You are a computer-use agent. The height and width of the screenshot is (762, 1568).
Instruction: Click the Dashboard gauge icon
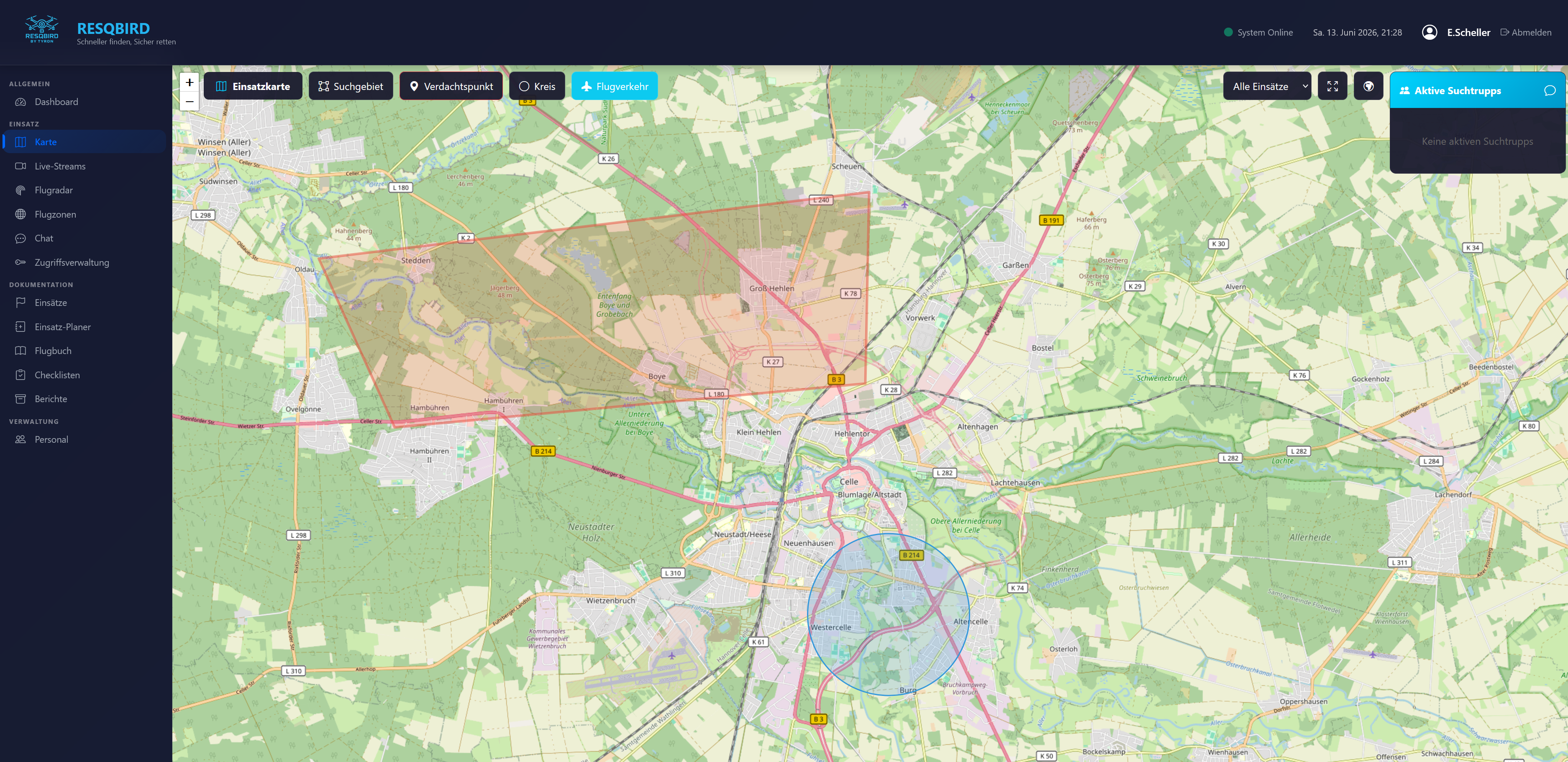pos(20,102)
